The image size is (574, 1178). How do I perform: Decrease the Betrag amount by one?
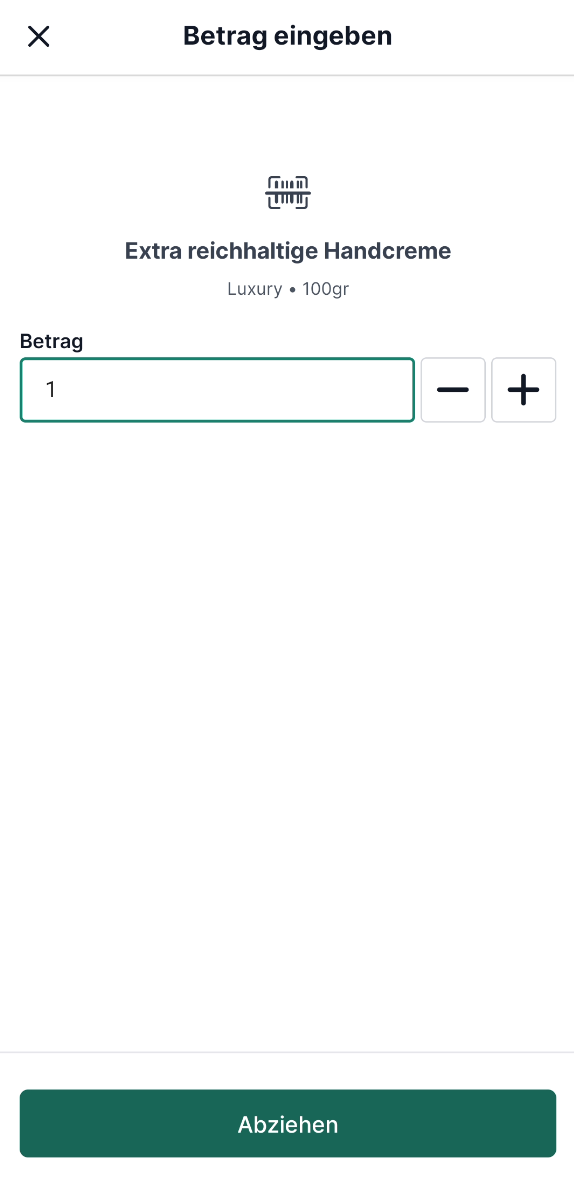[453, 390]
